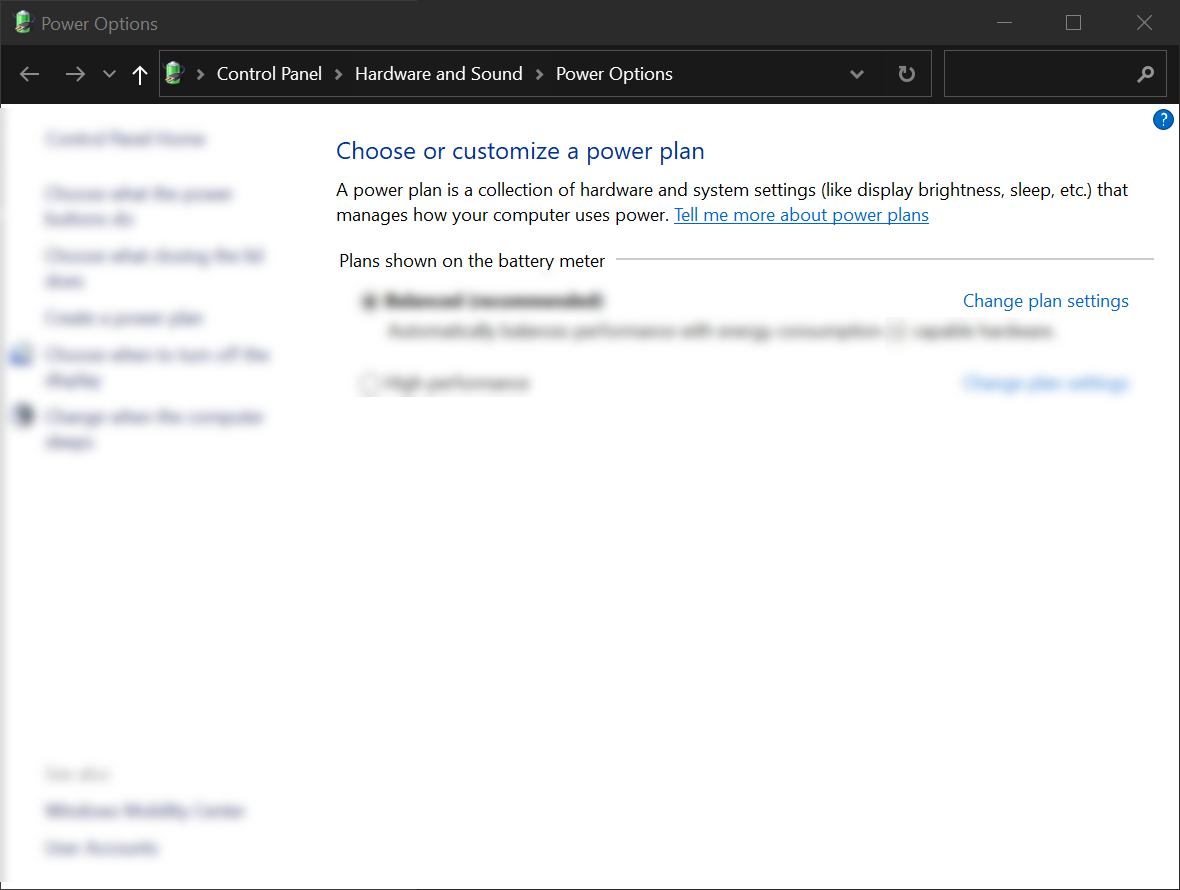
Task: Navigate to Hardware and Sound breadcrumb
Action: click(438, 74)
